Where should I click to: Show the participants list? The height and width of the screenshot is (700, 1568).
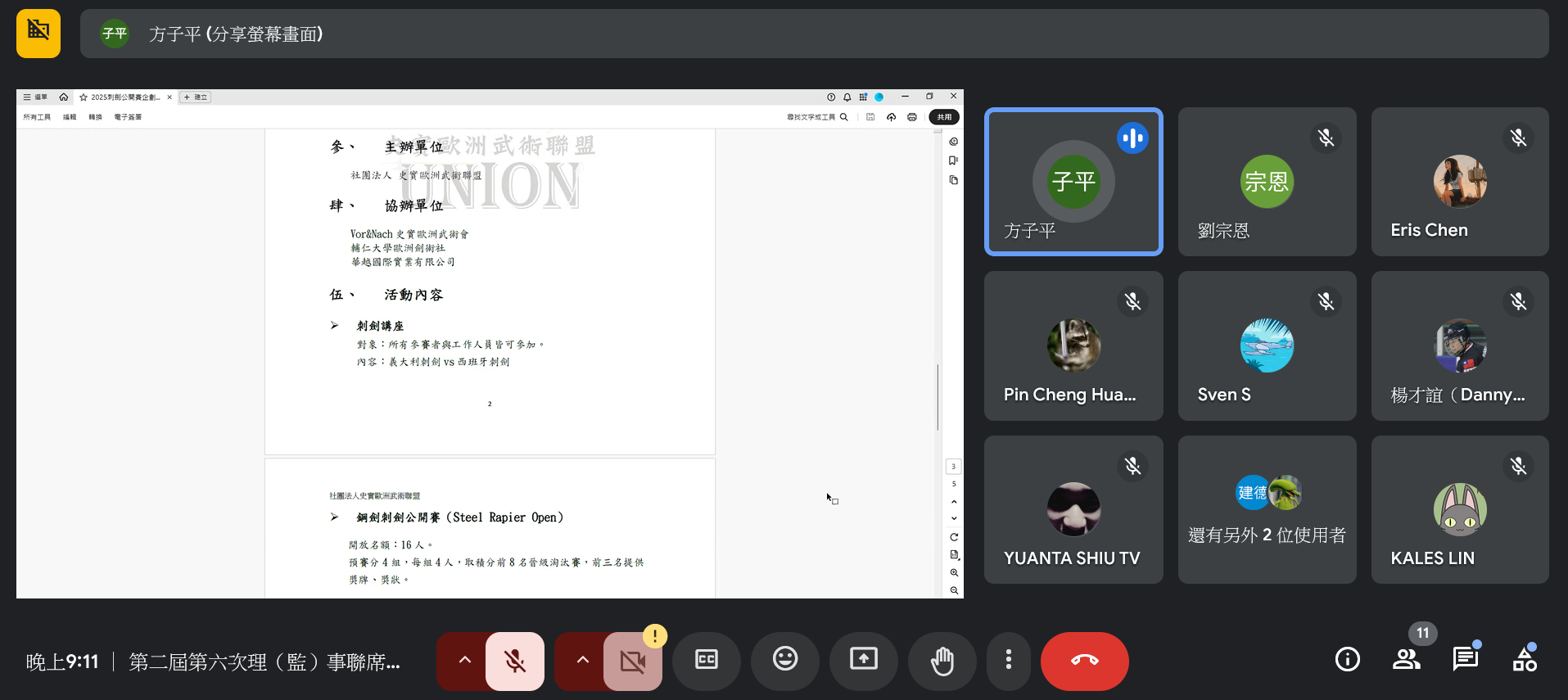[x=1406, y=659]
